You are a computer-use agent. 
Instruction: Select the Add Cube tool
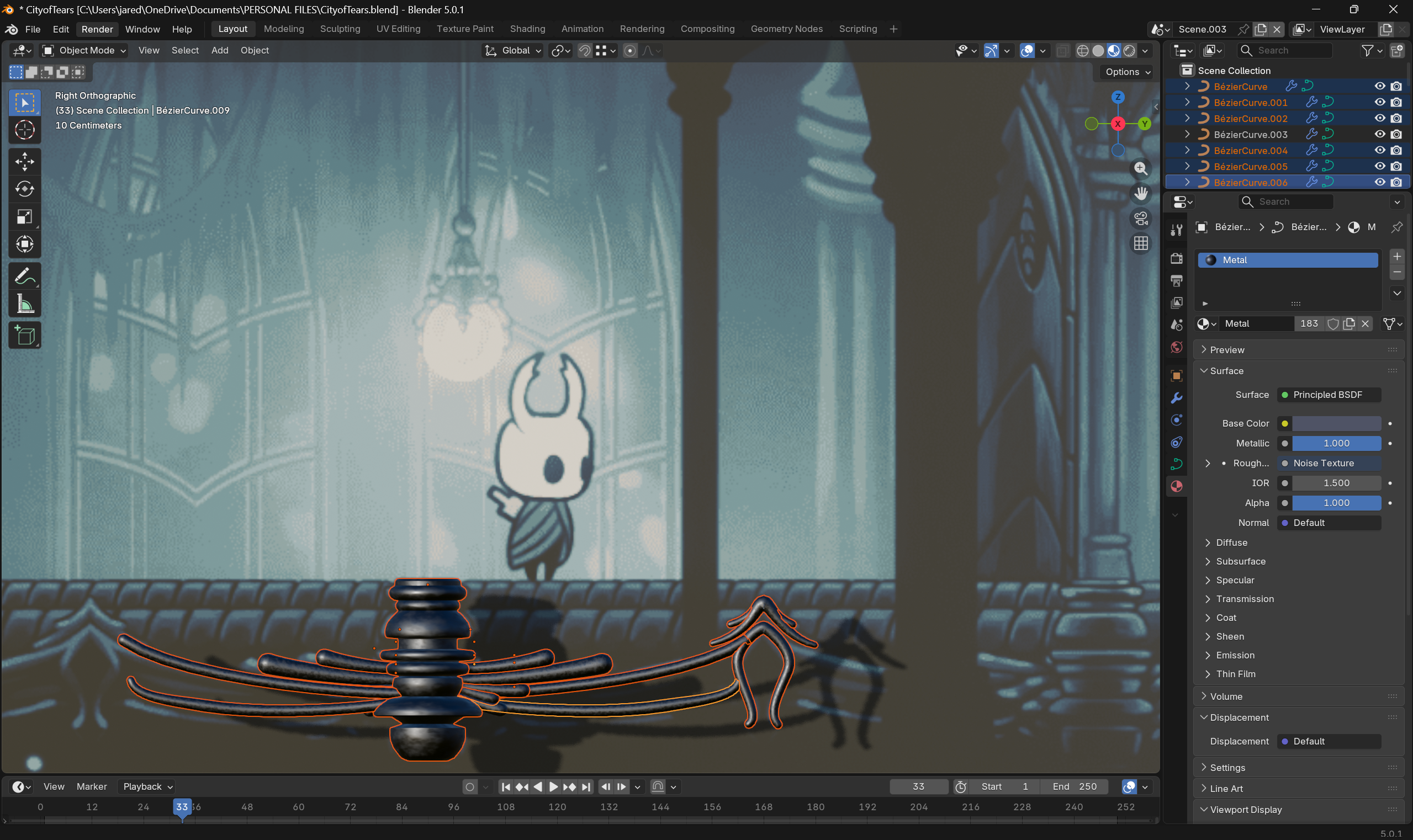coord(24,336)
